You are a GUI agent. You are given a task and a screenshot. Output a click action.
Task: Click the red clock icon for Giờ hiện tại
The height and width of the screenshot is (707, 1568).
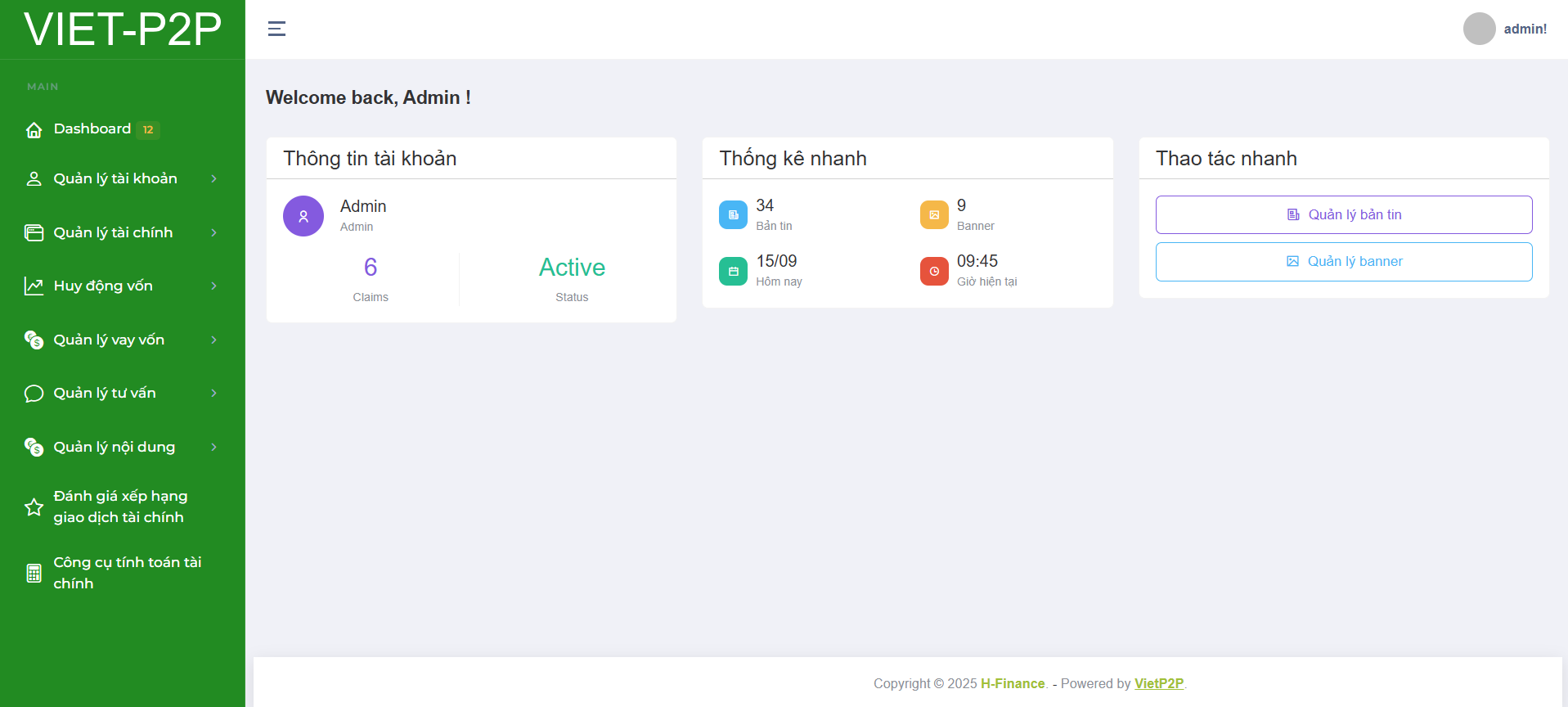coord(934,272)
